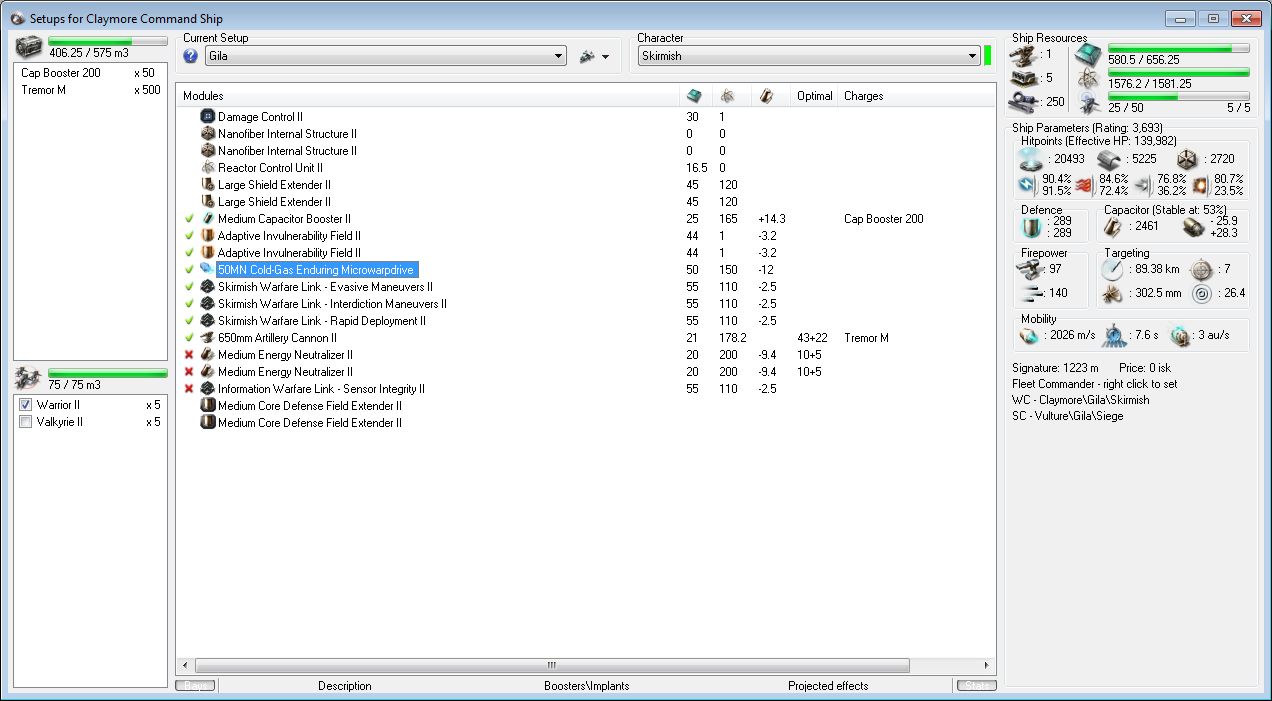This screenshot has width=1272, height=701.
Task: Click the drone bay capacity bar above 75 / 75 m3
Action: tap(107, 373)
